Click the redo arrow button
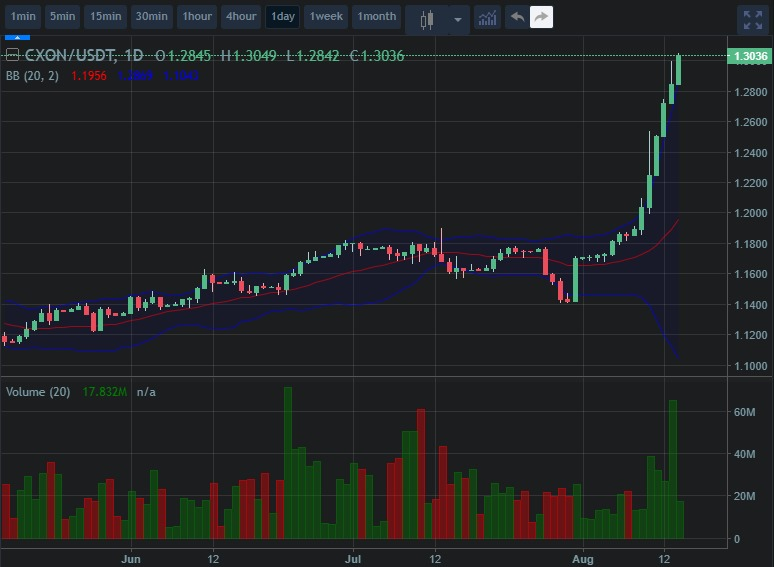This screenshot has width=774, height=567. (541, 18)
